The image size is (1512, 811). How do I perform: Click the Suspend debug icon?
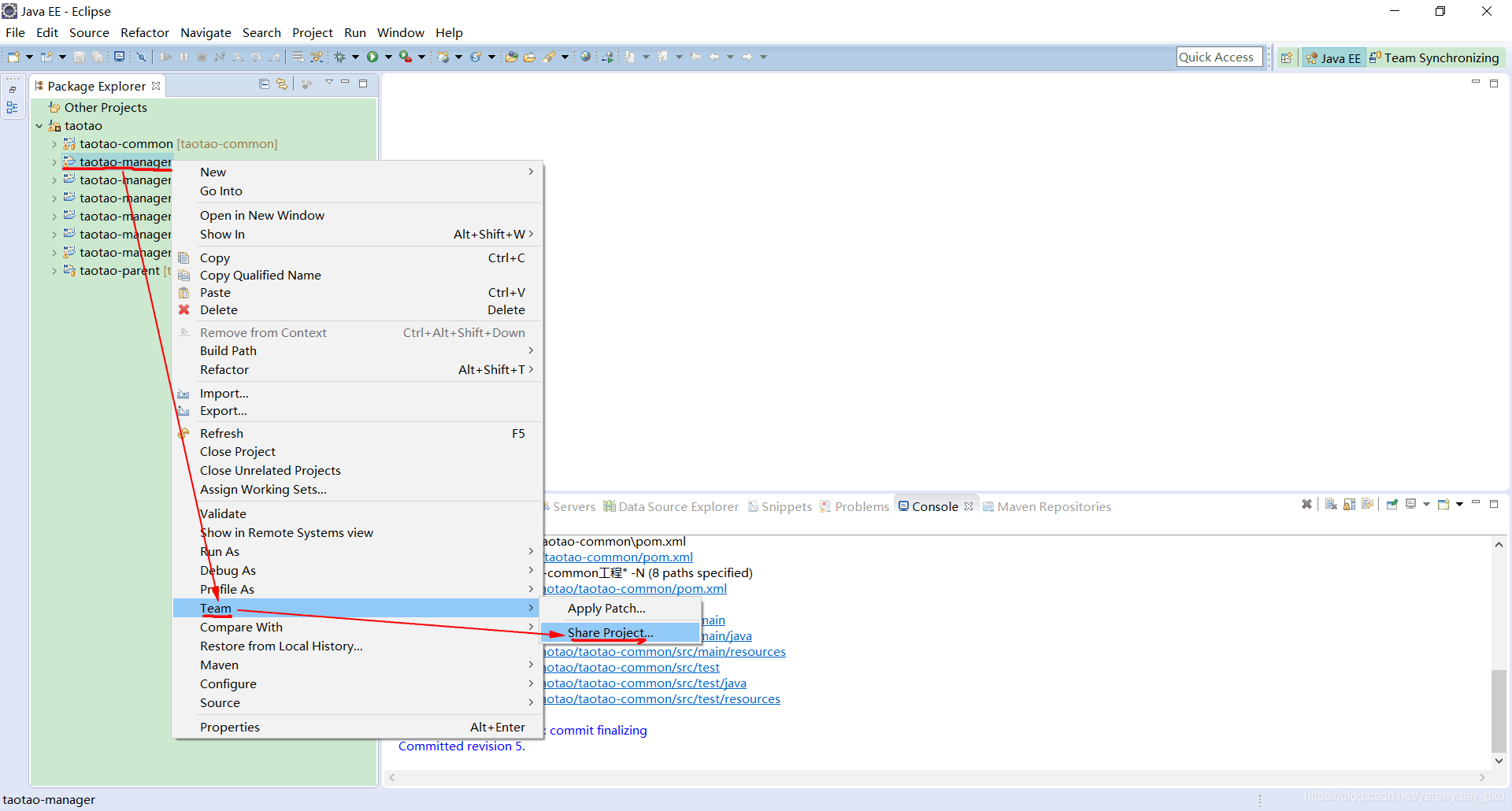coord(183,57)
